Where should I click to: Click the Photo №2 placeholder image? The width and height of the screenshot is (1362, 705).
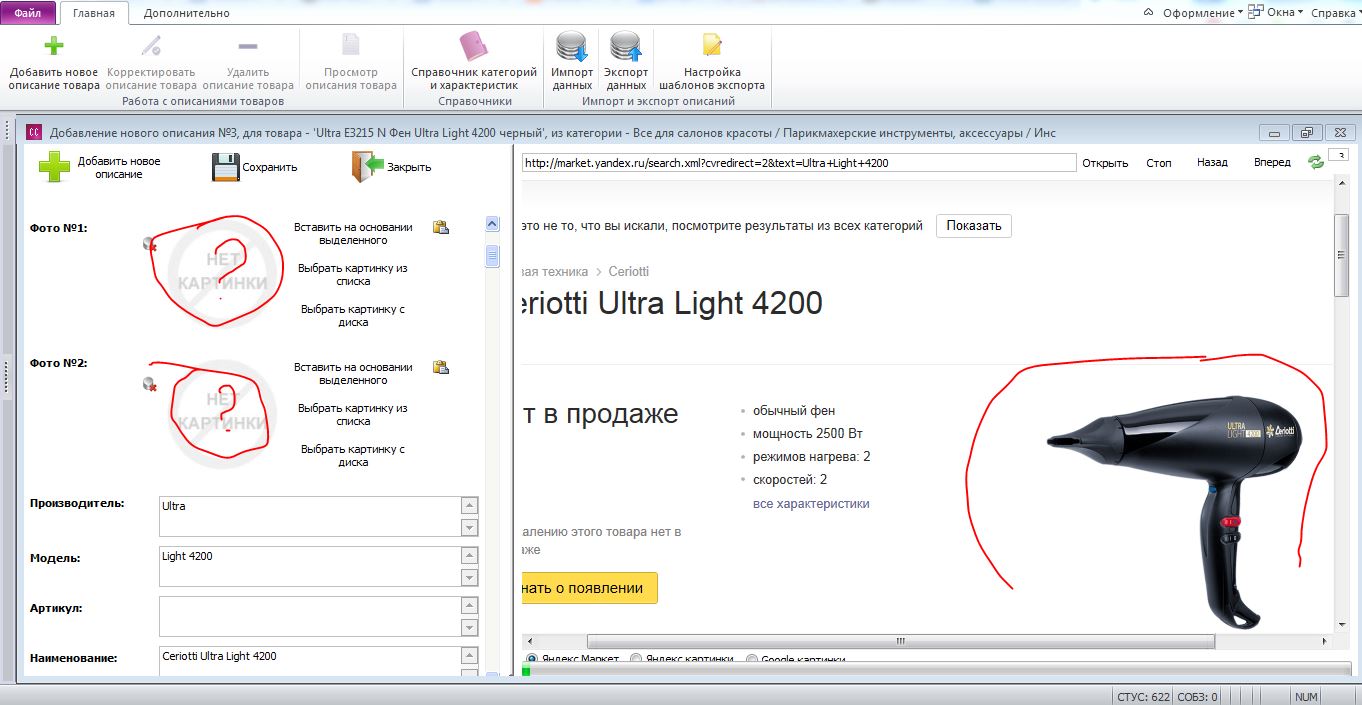coord(222,412)
